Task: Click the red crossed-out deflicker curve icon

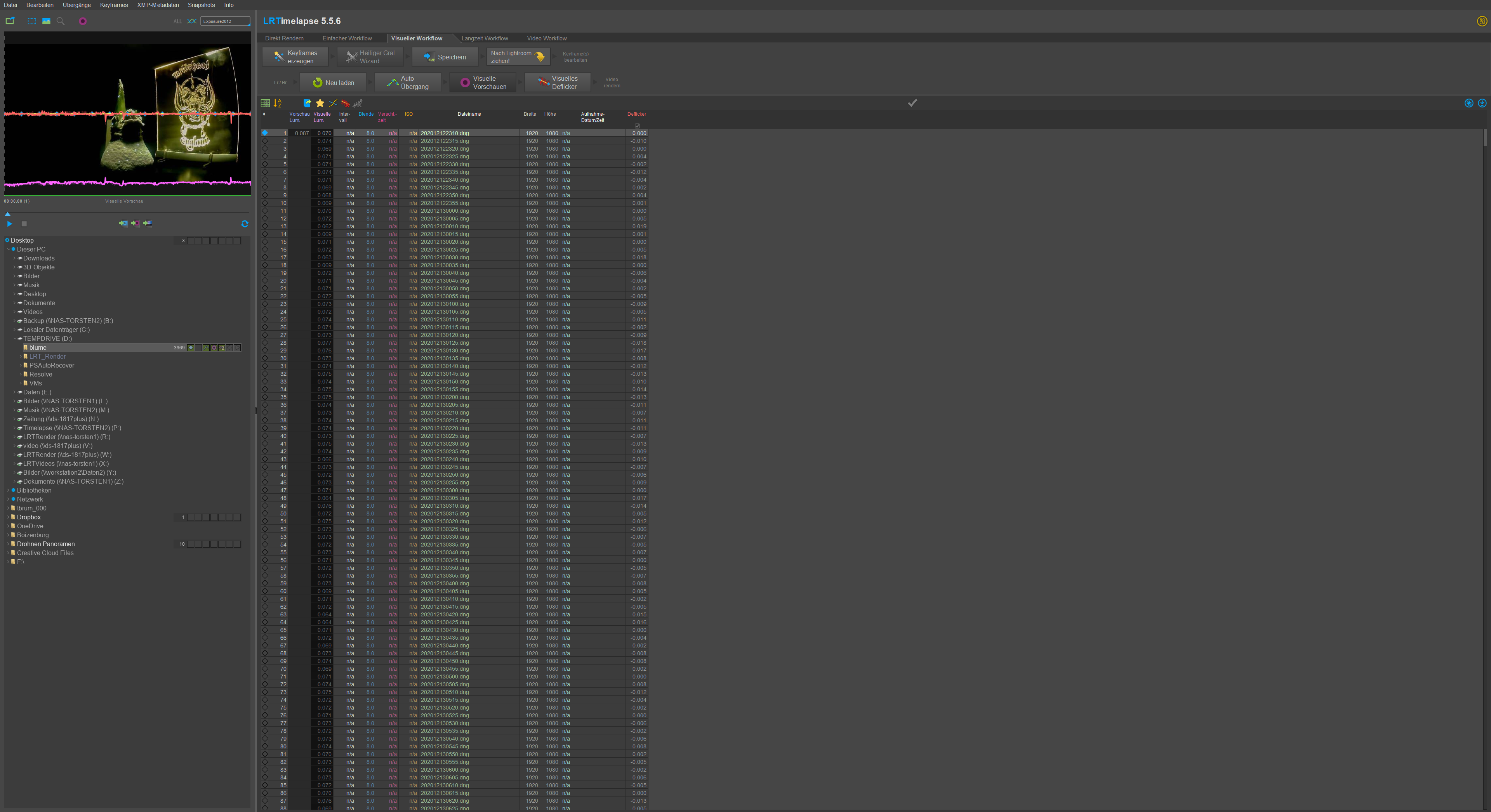Action: coord(346,103)
